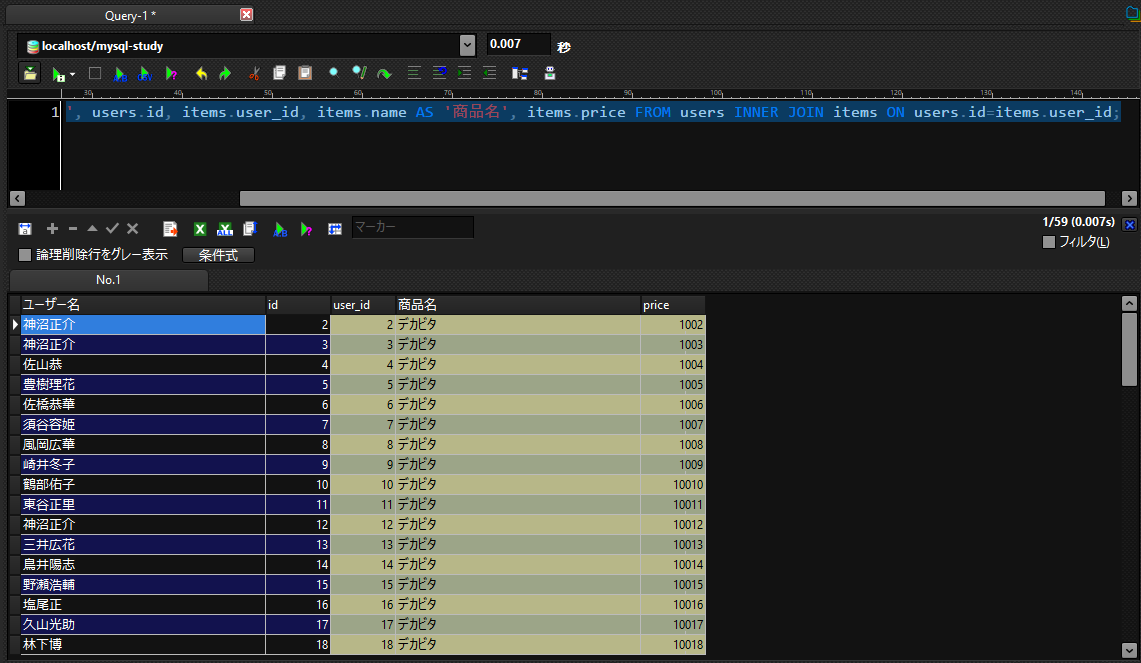
Task: Click the user_id column header
Action: coord(362,305)
